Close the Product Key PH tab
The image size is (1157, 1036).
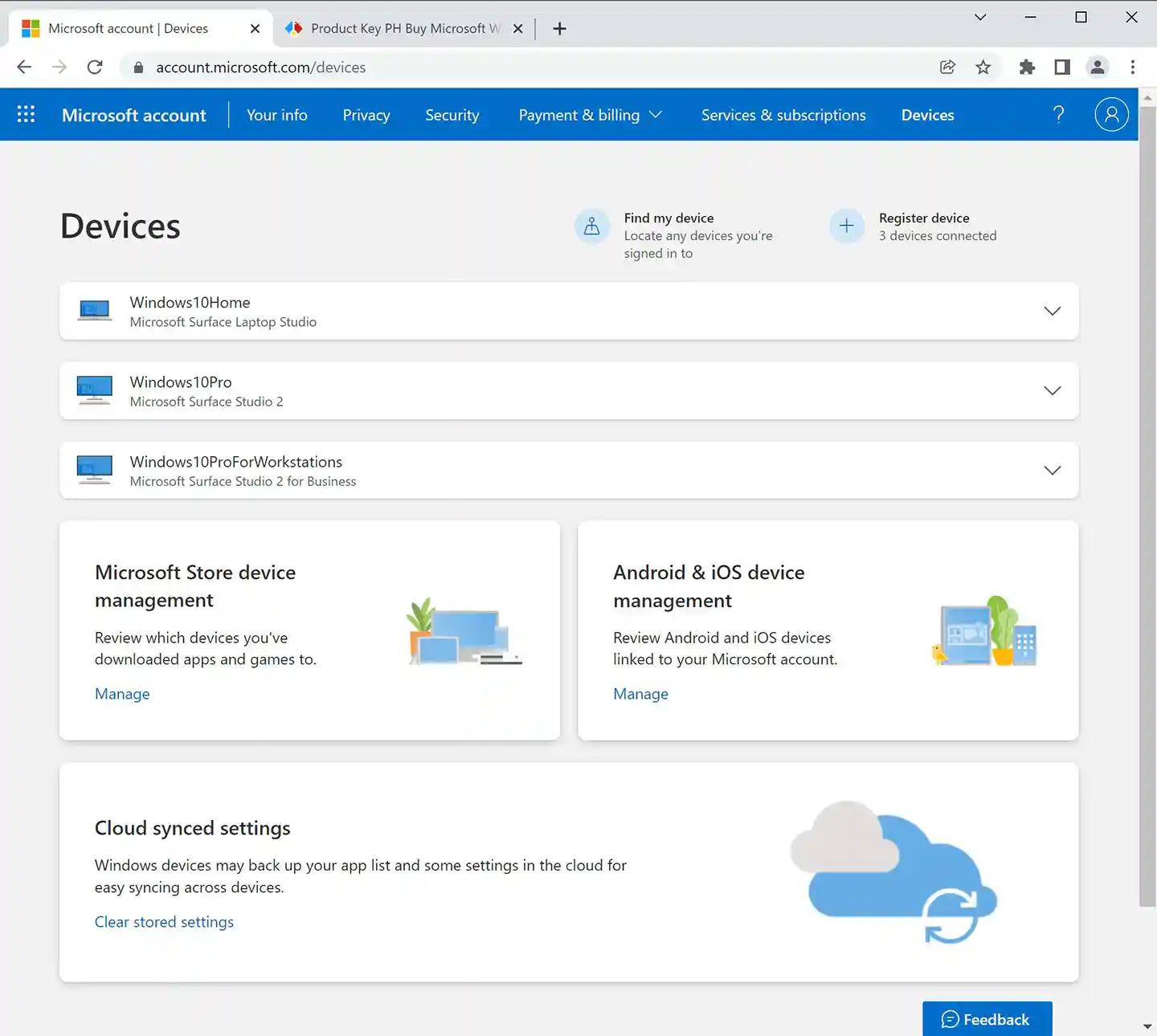(x=518, y=29)
